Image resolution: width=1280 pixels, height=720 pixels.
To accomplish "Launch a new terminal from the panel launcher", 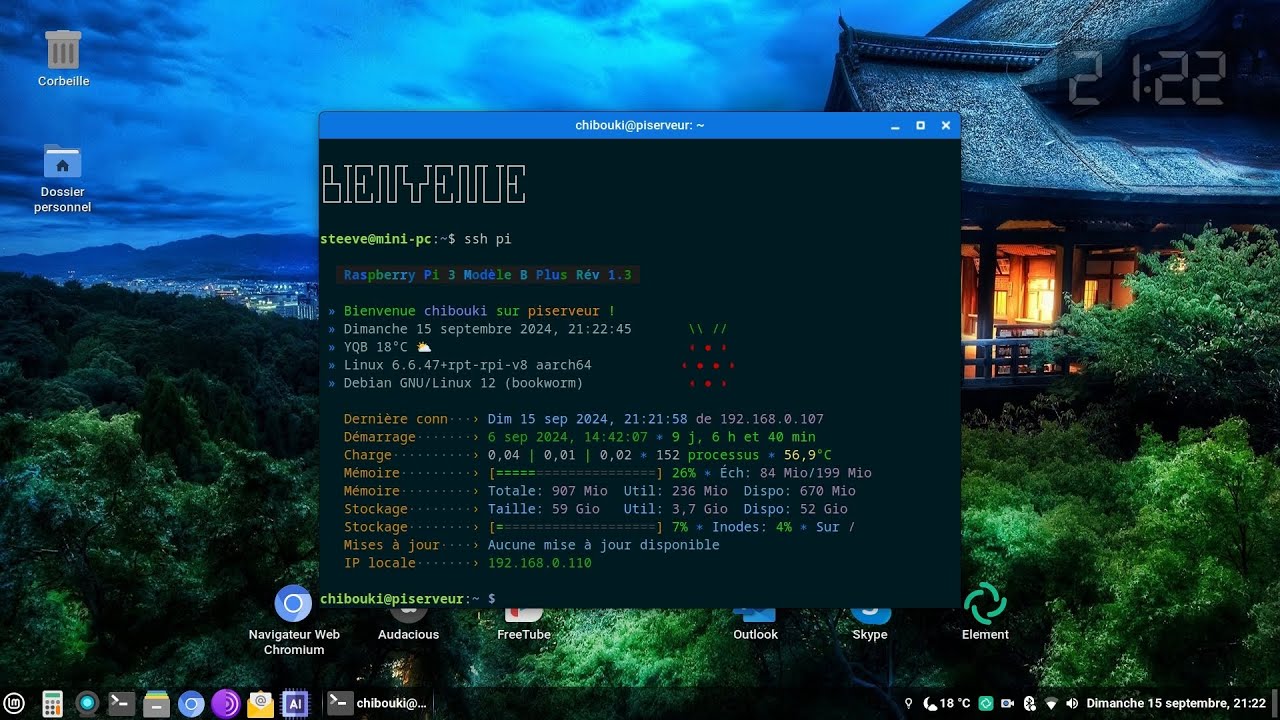I will 121,704.
